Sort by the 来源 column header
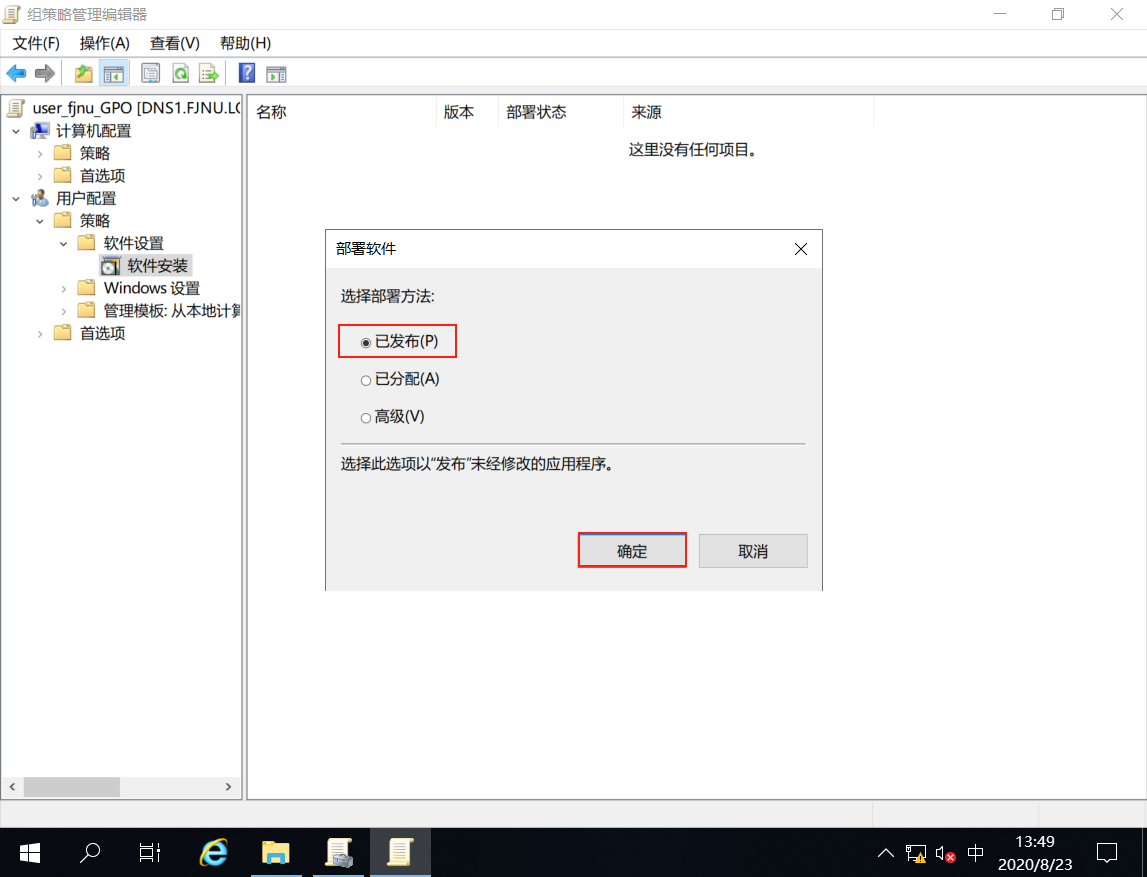This screenshot has height=877, width=1147. [x=749, y=112]
